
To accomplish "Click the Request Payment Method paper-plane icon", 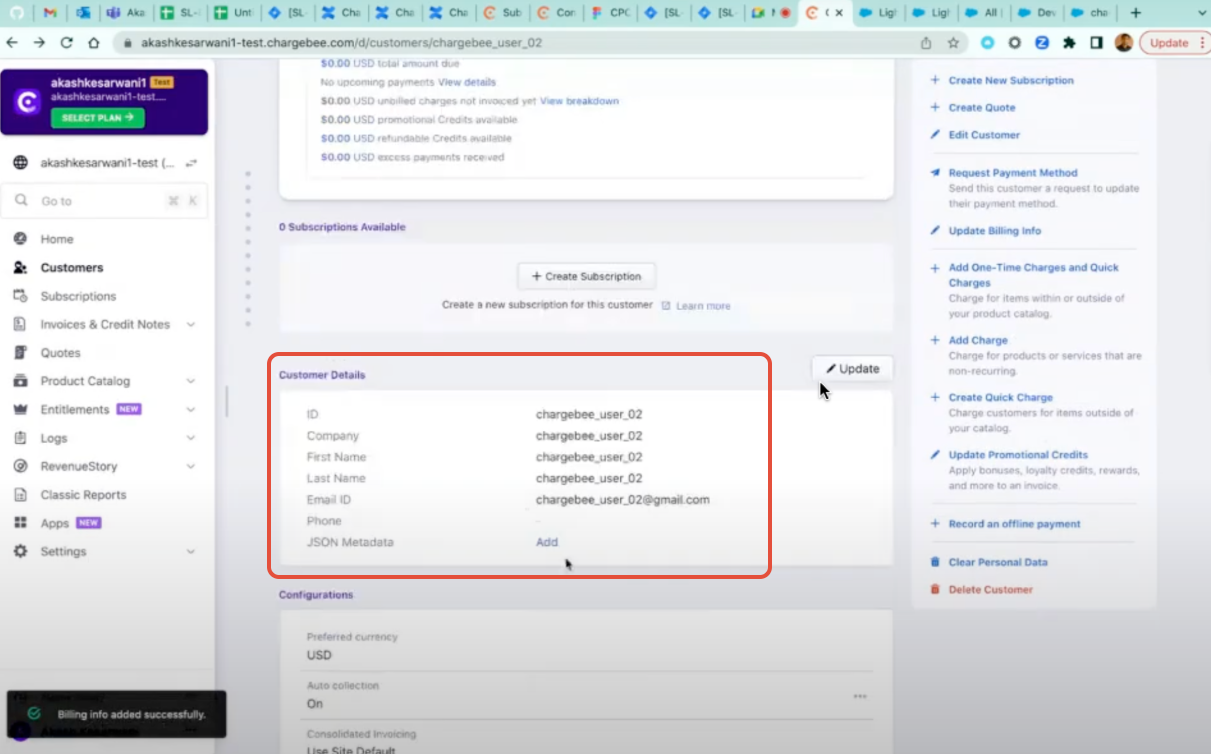I will point(935,172).
